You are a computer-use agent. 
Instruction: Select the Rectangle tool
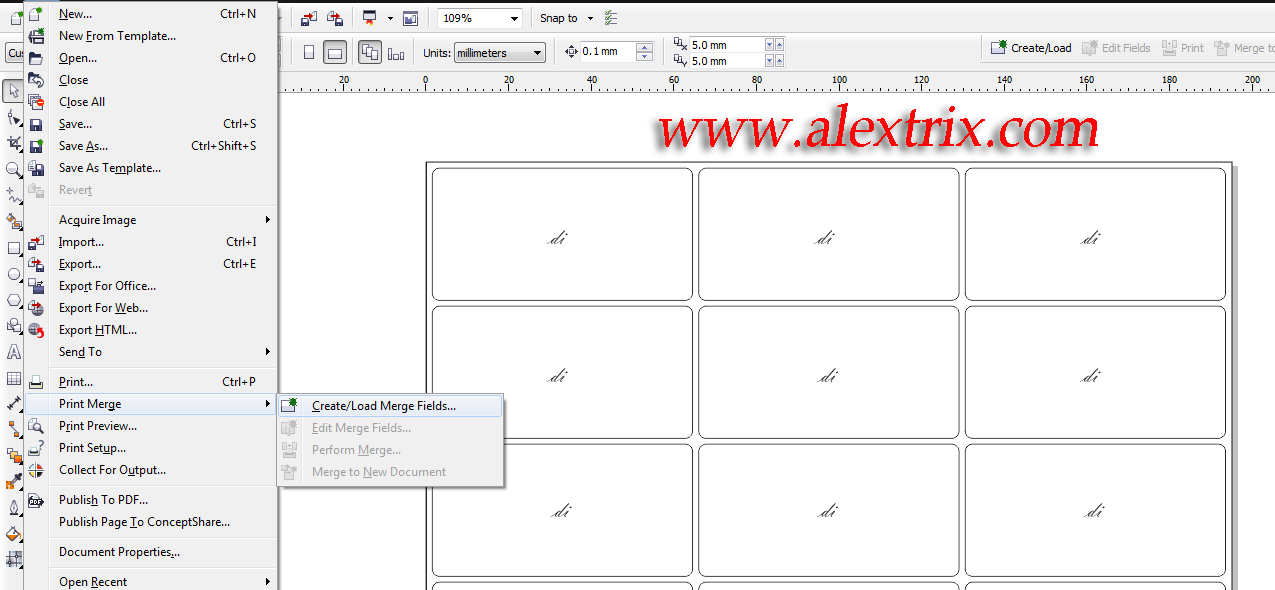[x=13, y=248]
